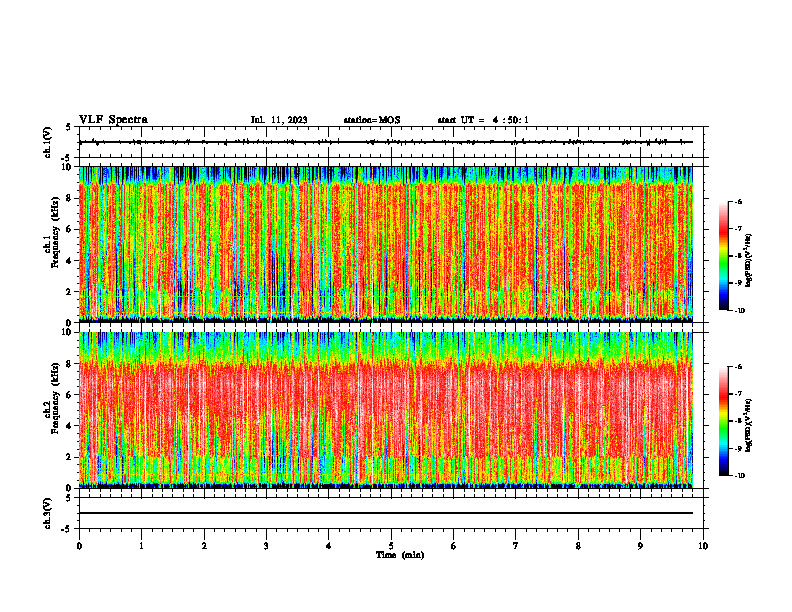Click the "-6" label on ch.2 colorbar

coord(738,367)
